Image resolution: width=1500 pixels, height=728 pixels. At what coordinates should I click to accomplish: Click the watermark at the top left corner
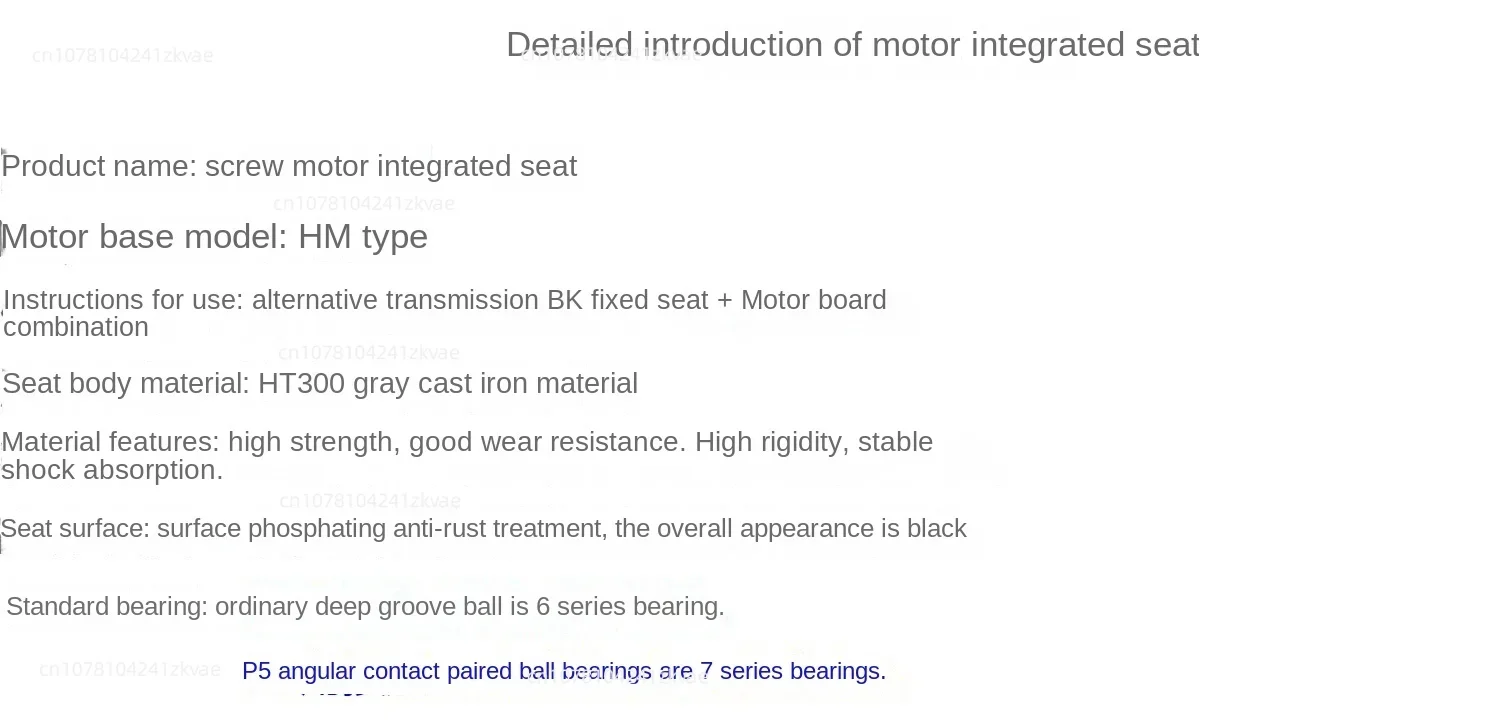[x=123, y=55]
